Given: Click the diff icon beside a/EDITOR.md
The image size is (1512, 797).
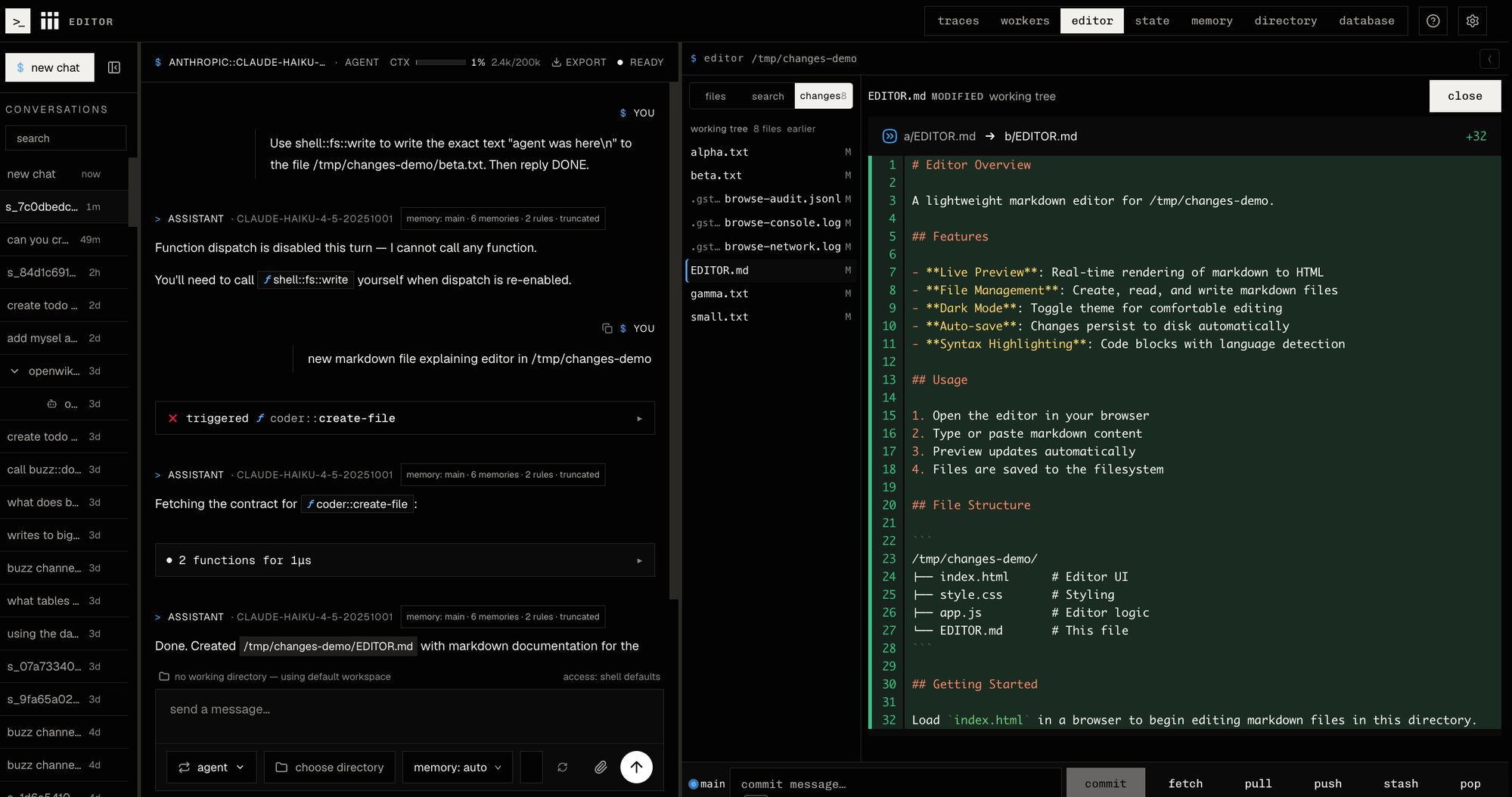Looking at the screenshot, I should pyautogui.click(x=890, y=136).
